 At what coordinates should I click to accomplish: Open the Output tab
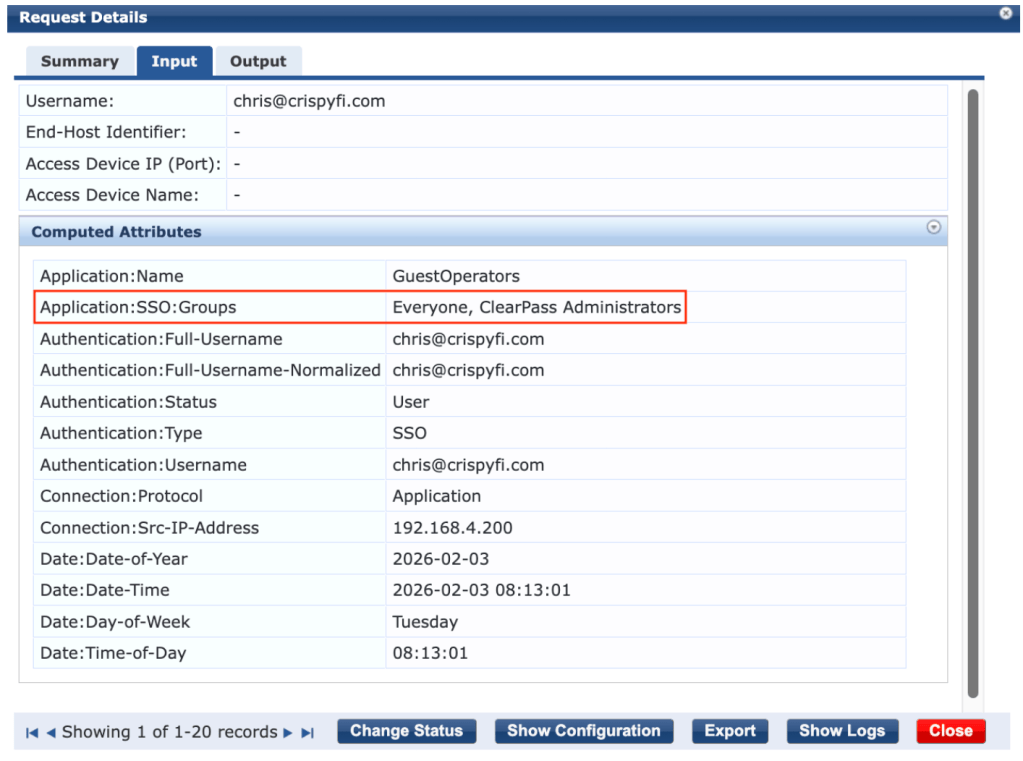click(258, 61)
